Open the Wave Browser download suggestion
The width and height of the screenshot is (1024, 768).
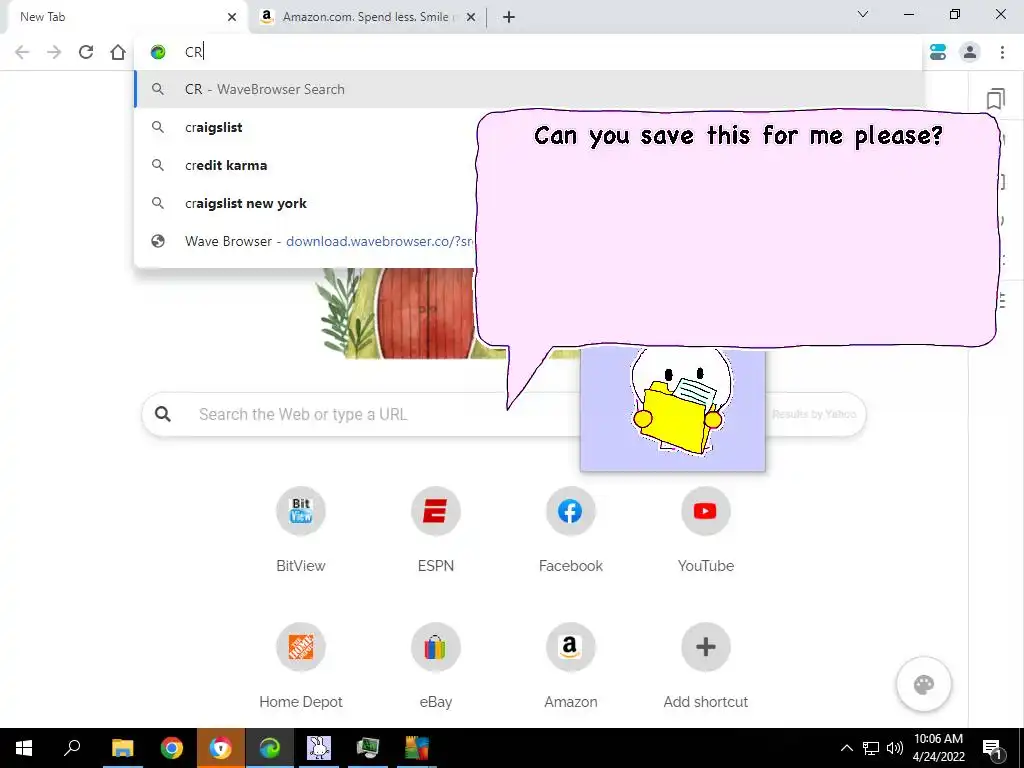305,241
